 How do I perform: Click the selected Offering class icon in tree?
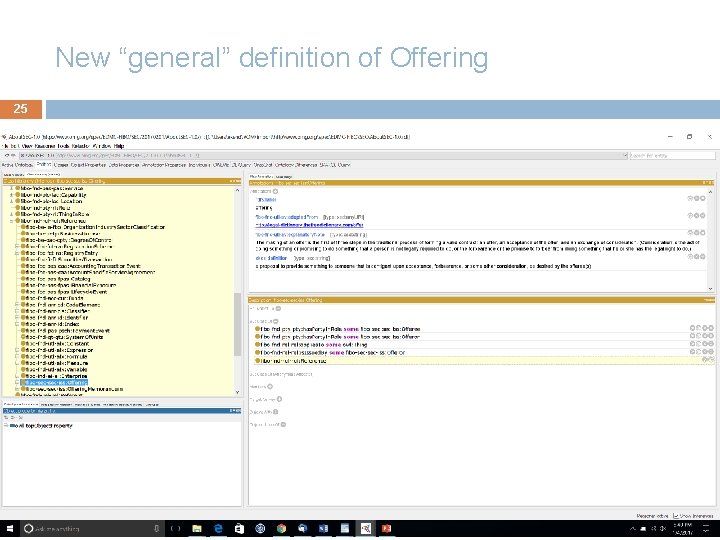pos(22,382)
